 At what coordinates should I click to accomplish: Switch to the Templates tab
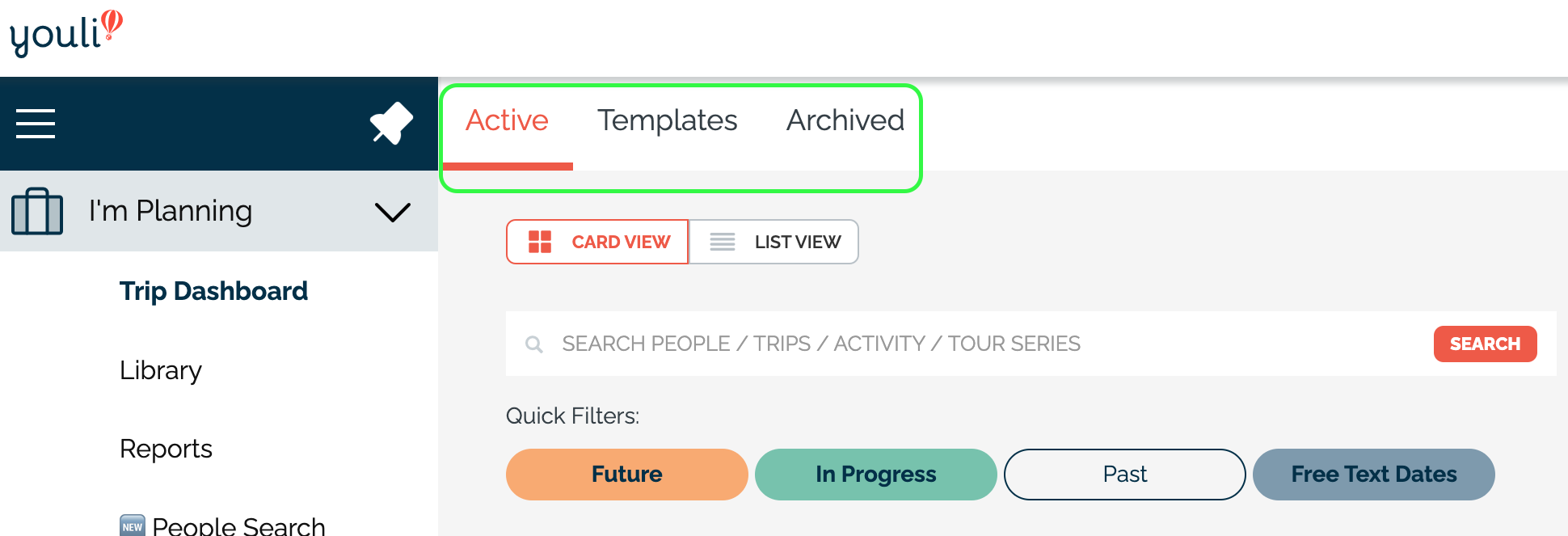(x=668, y=120)
